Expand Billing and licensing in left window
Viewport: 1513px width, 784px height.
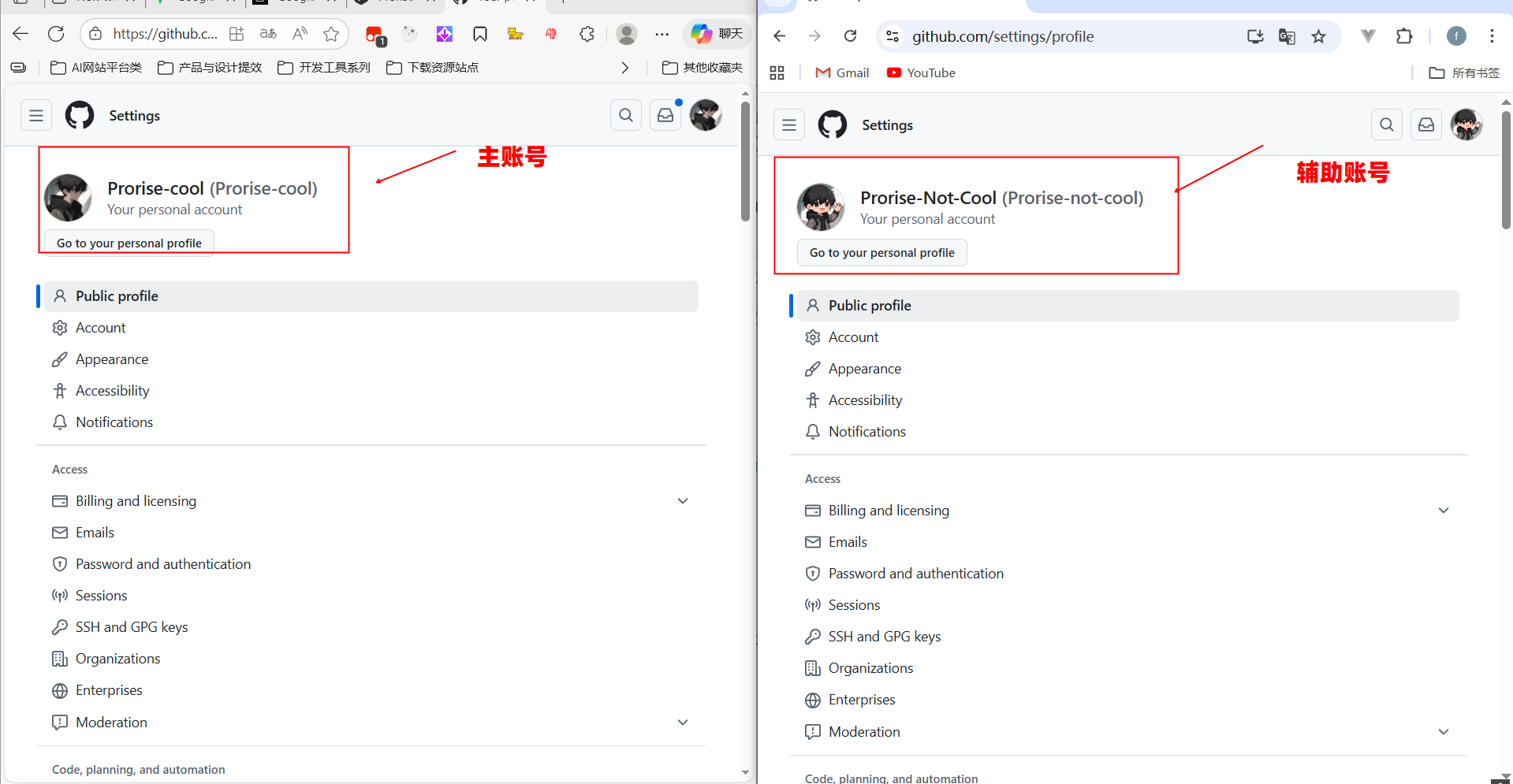(683, 501)
